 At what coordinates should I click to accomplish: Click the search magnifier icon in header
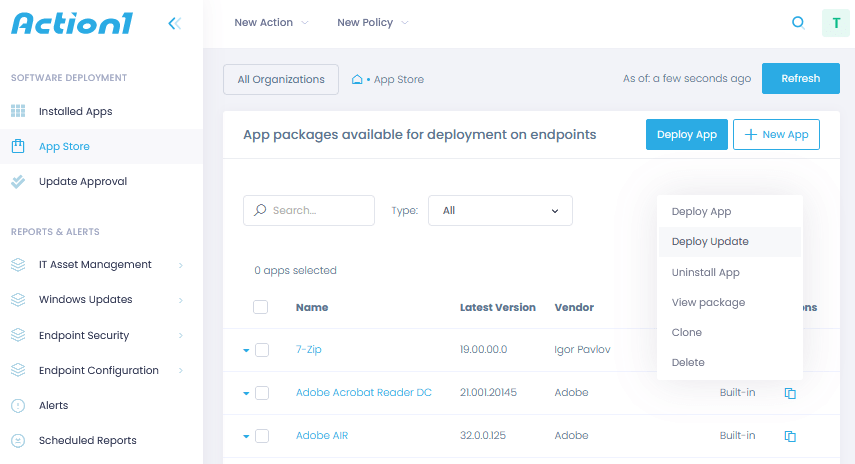(x=798, y=23)
